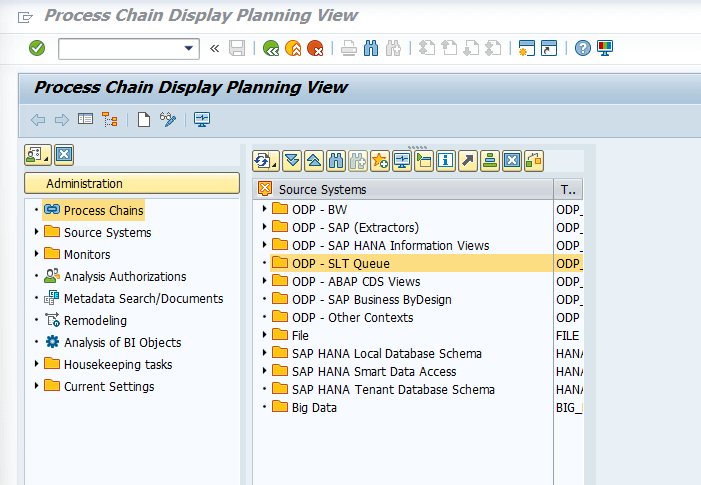Select the ODP - SLT Queue entry
Screen dimensions: 701x485
tap(340, 263)
